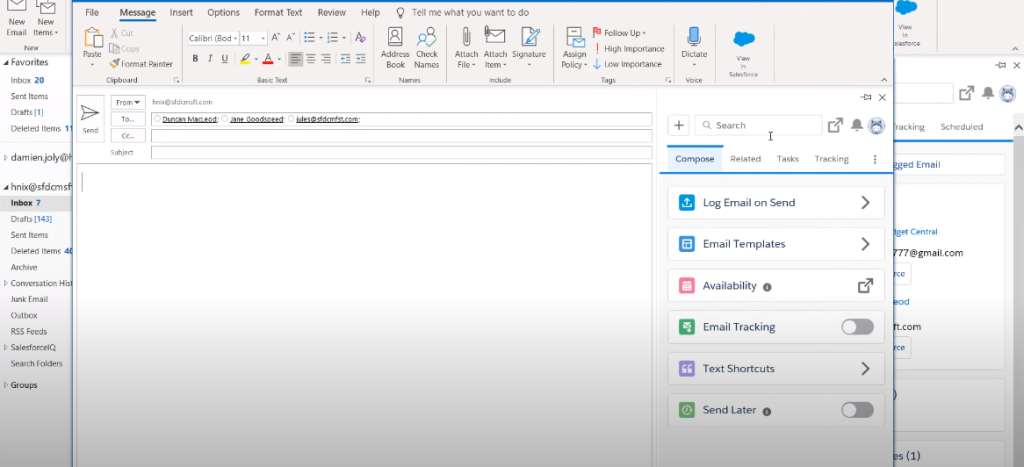The width and height of the screenshot is (1024, 467).
Task: Click the Send email button
Action: pos(90,116)
